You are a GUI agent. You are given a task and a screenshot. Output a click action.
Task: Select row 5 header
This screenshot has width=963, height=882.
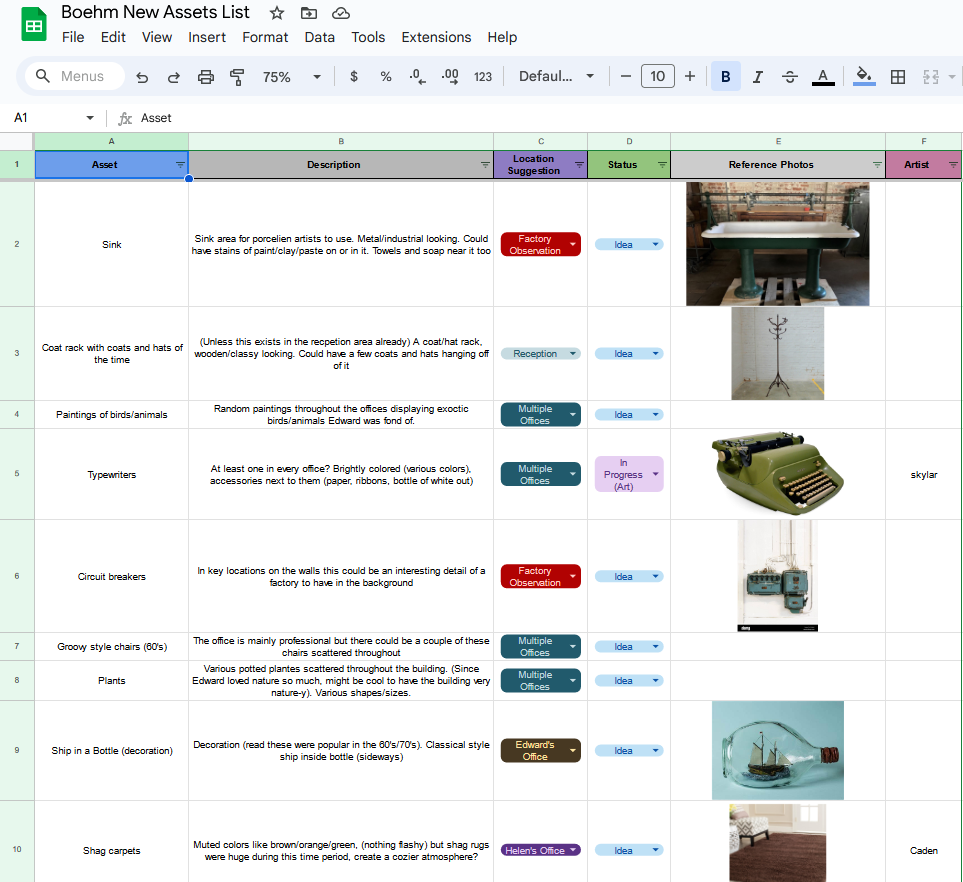(17, 474)
